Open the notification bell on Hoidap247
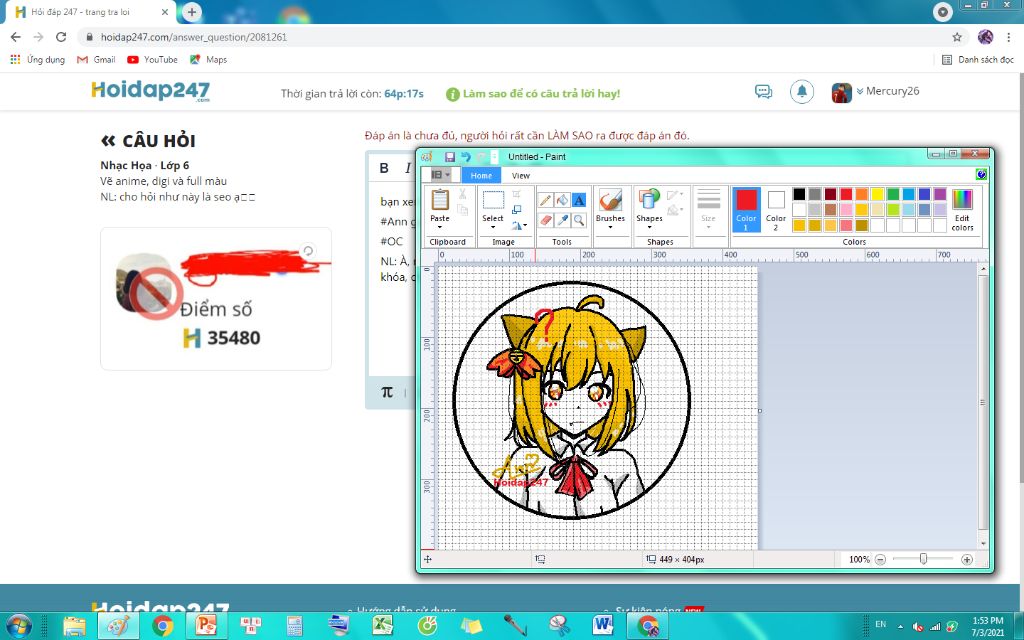This screenshot has height=640, width=1024. 802,91
